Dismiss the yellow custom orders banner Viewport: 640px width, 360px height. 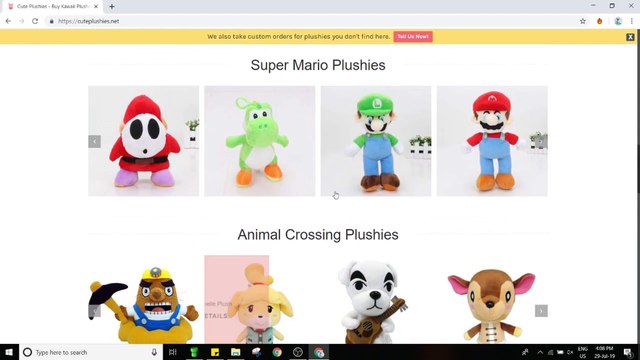tap(630, 37)
